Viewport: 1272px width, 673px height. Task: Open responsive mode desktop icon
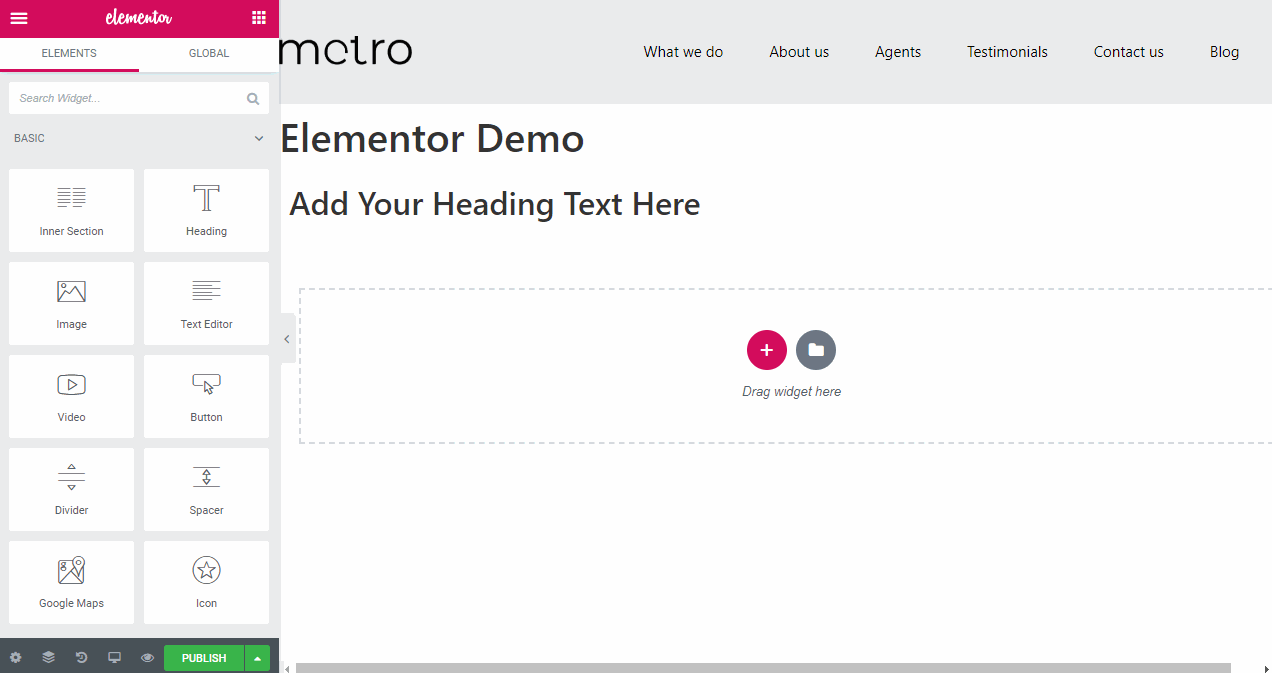(114, 658)
